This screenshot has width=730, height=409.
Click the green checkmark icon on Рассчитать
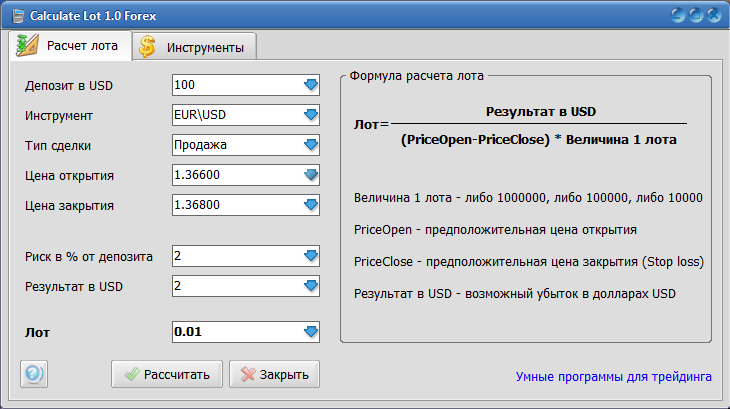(132, 374)
